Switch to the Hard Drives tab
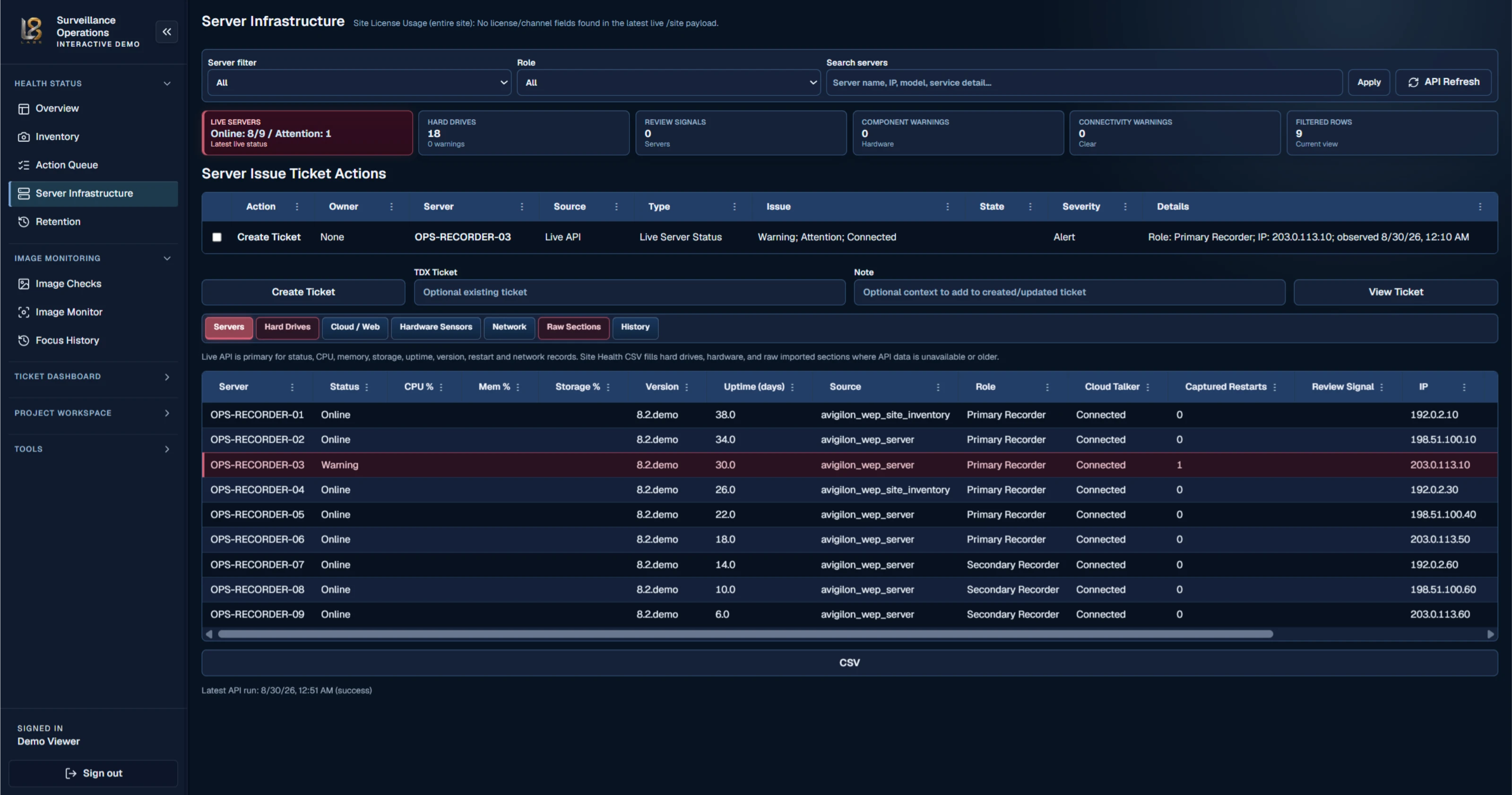1512x795 pixels. tap(287, 327)
